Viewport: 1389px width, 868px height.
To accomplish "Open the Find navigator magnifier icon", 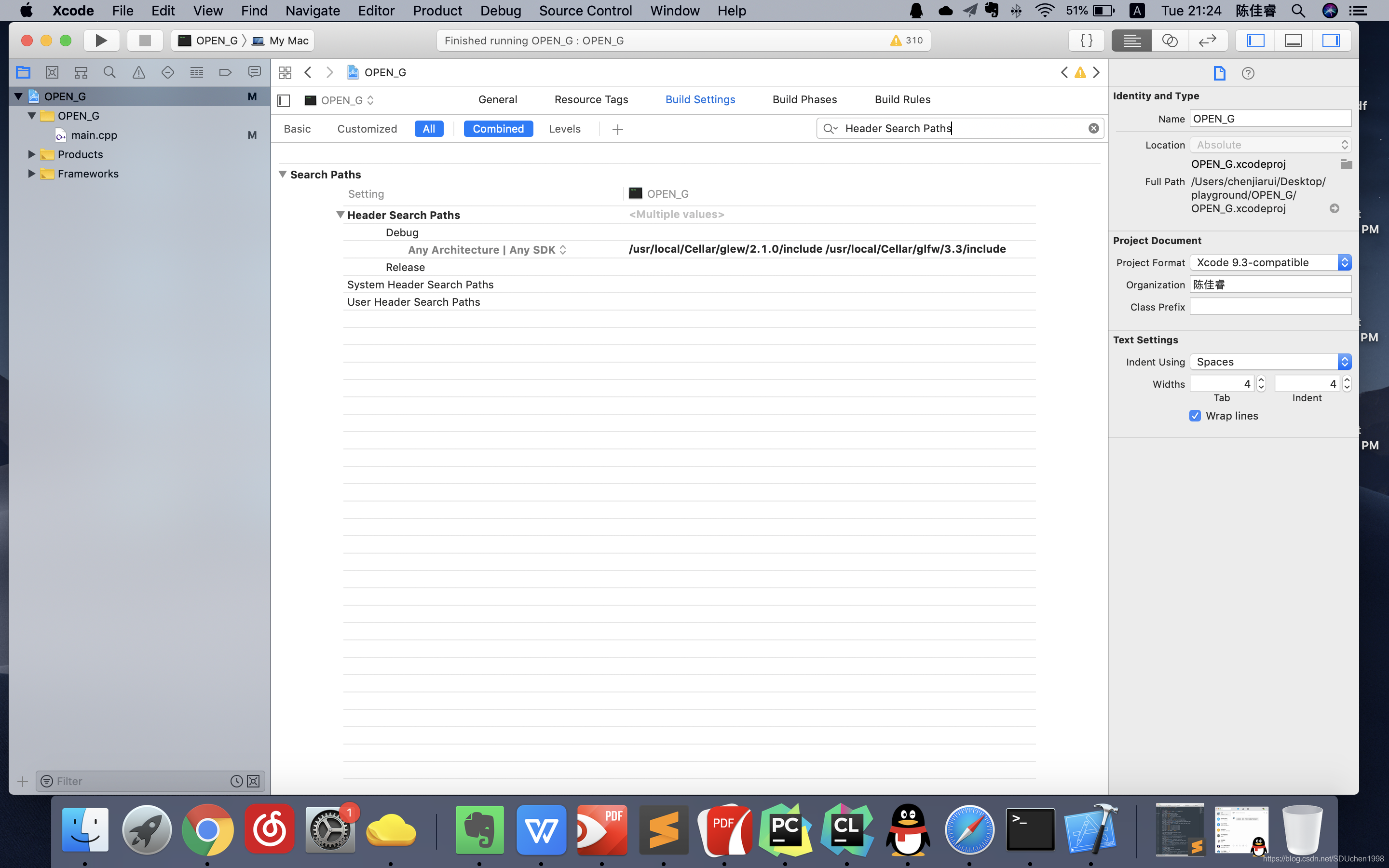I will click(109, 72).
